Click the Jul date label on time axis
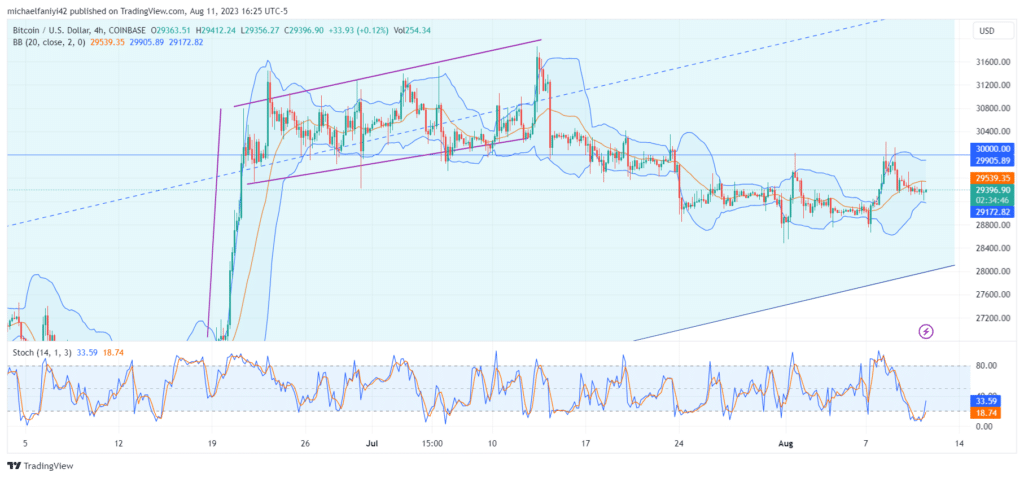The width and height of the screenshot is (1024, 478). [x=372, y=443]
